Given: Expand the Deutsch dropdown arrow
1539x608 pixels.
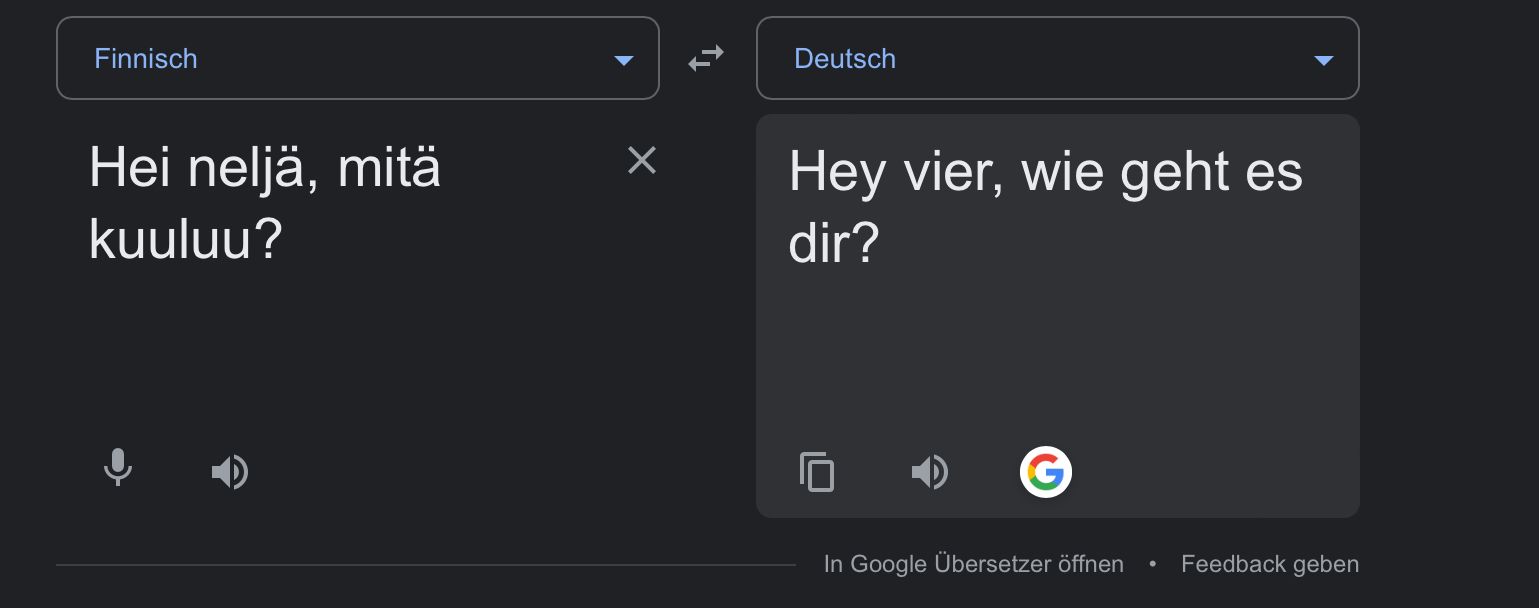Looking at the screenshot, I should (1323, 60).
